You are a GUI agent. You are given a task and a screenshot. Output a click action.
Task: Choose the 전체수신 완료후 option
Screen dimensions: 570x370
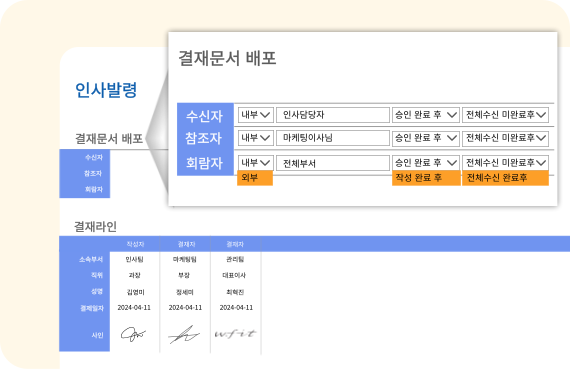click(505, 178)
